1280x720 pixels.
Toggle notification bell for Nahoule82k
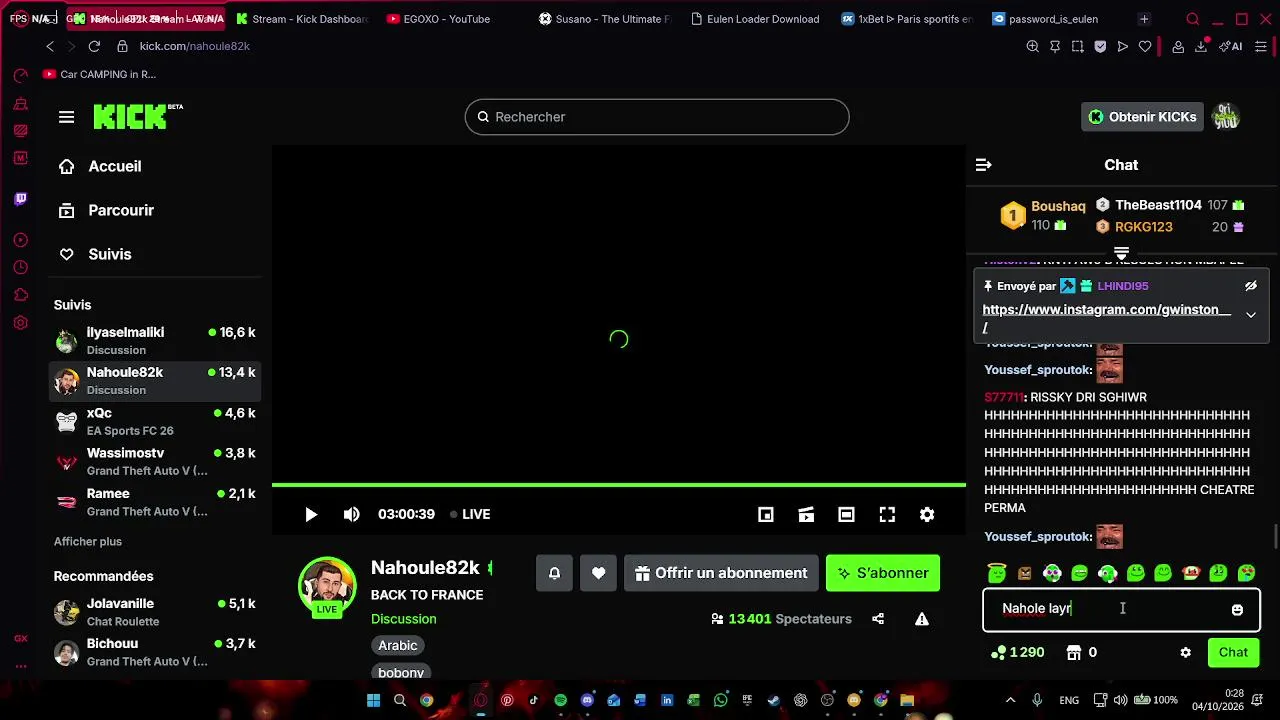[x=554, y=573]
